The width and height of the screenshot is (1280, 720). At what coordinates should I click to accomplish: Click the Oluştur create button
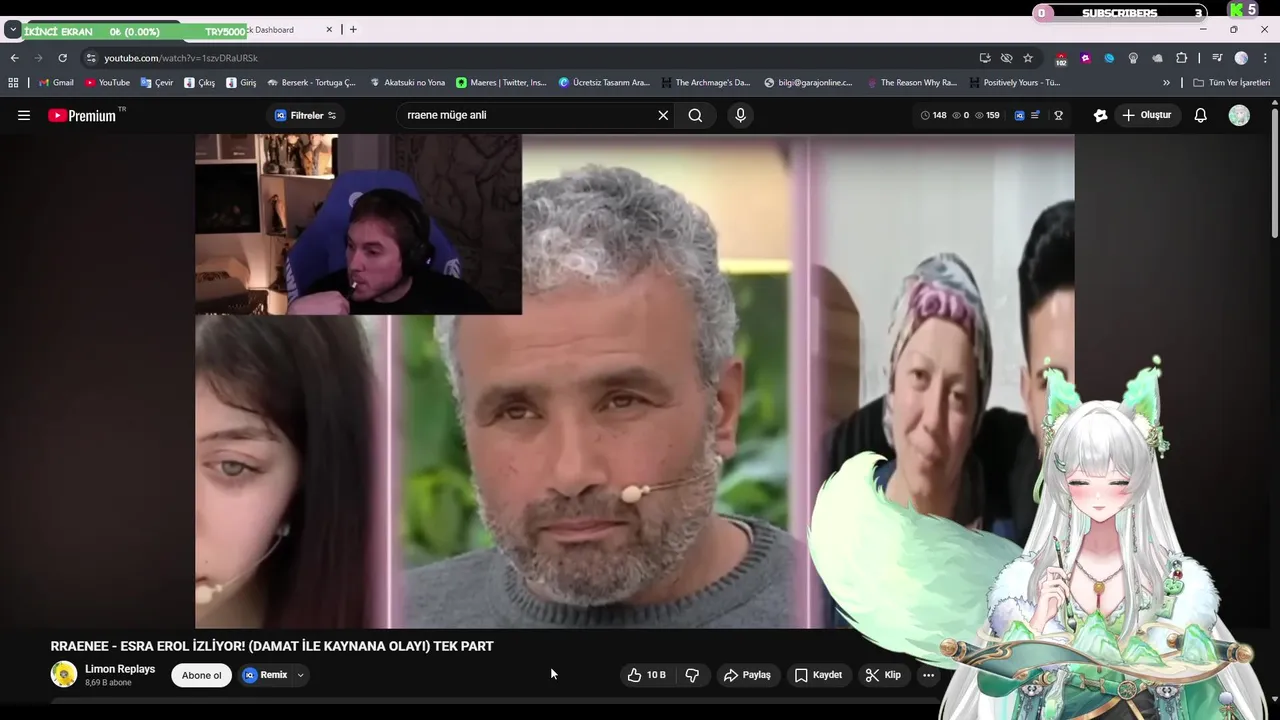coord(1146,115)
